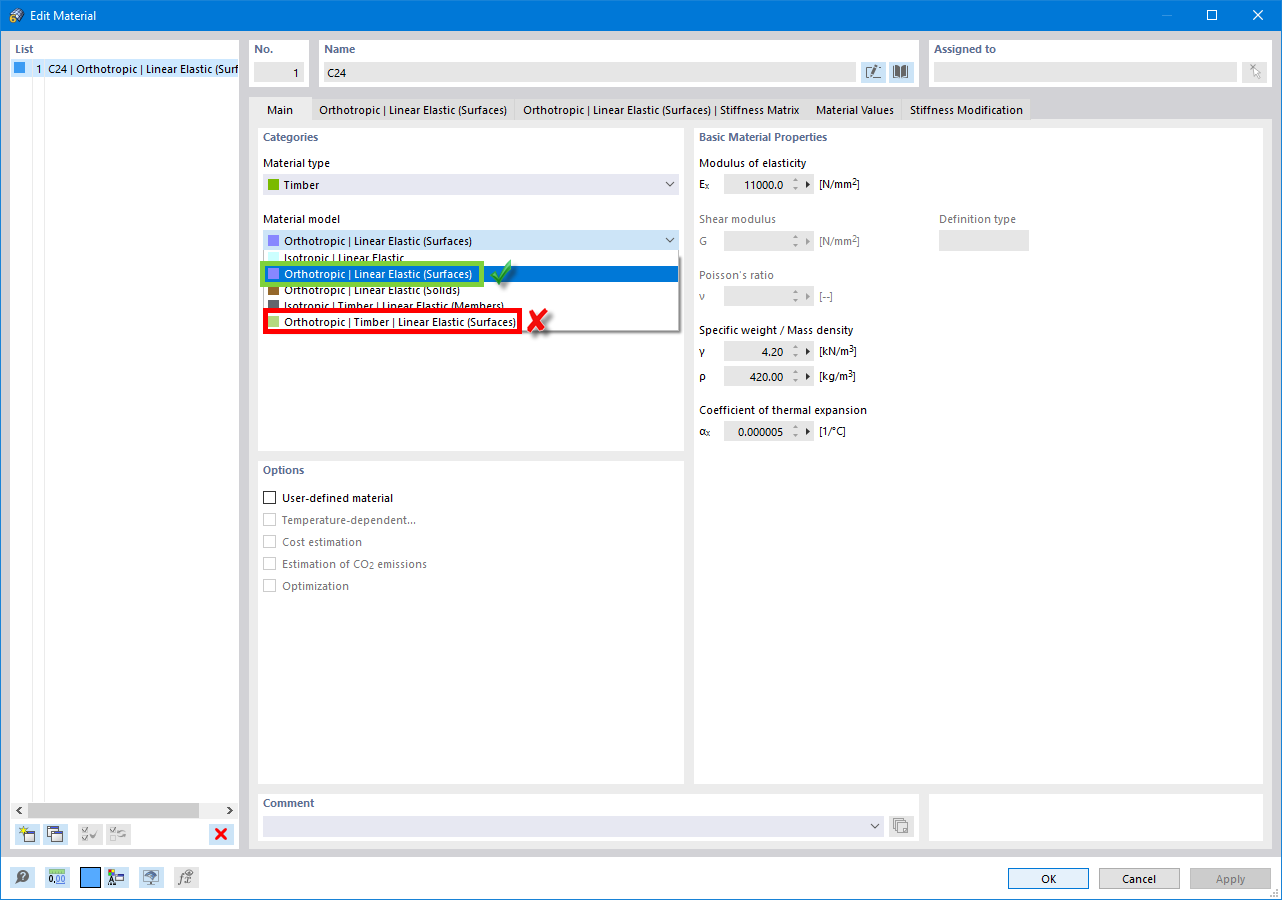Click the blue color square beside list item 1

tap(20, 69)
